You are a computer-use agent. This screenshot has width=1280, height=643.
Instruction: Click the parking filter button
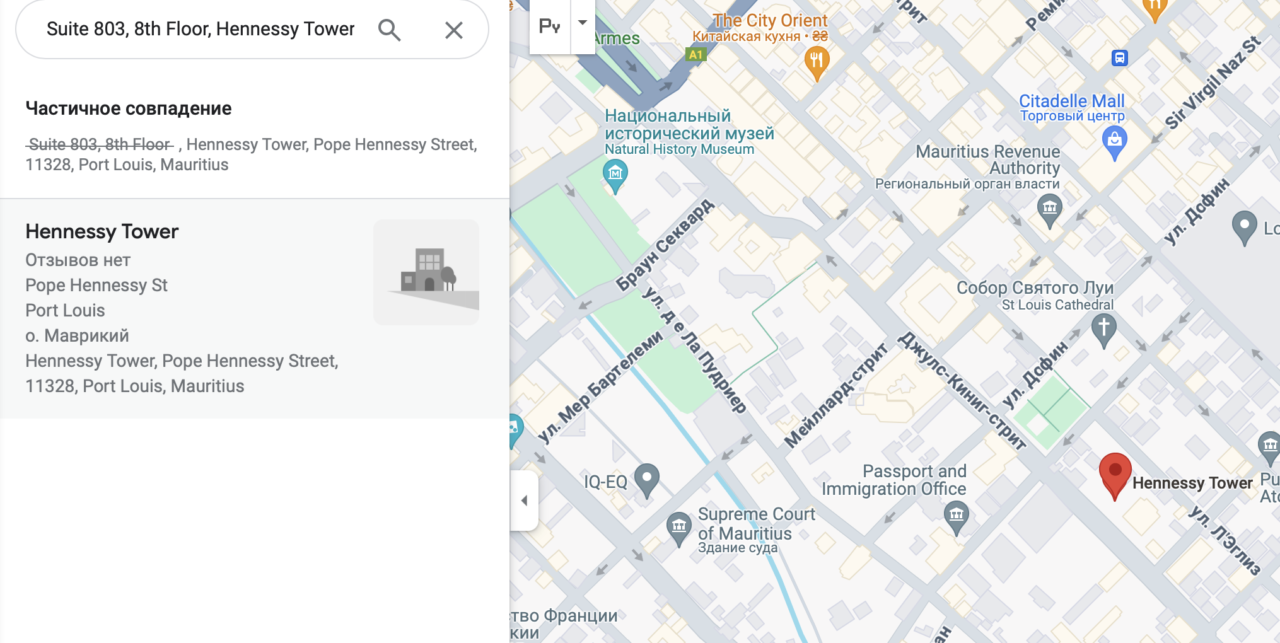[x=550, y=26]
